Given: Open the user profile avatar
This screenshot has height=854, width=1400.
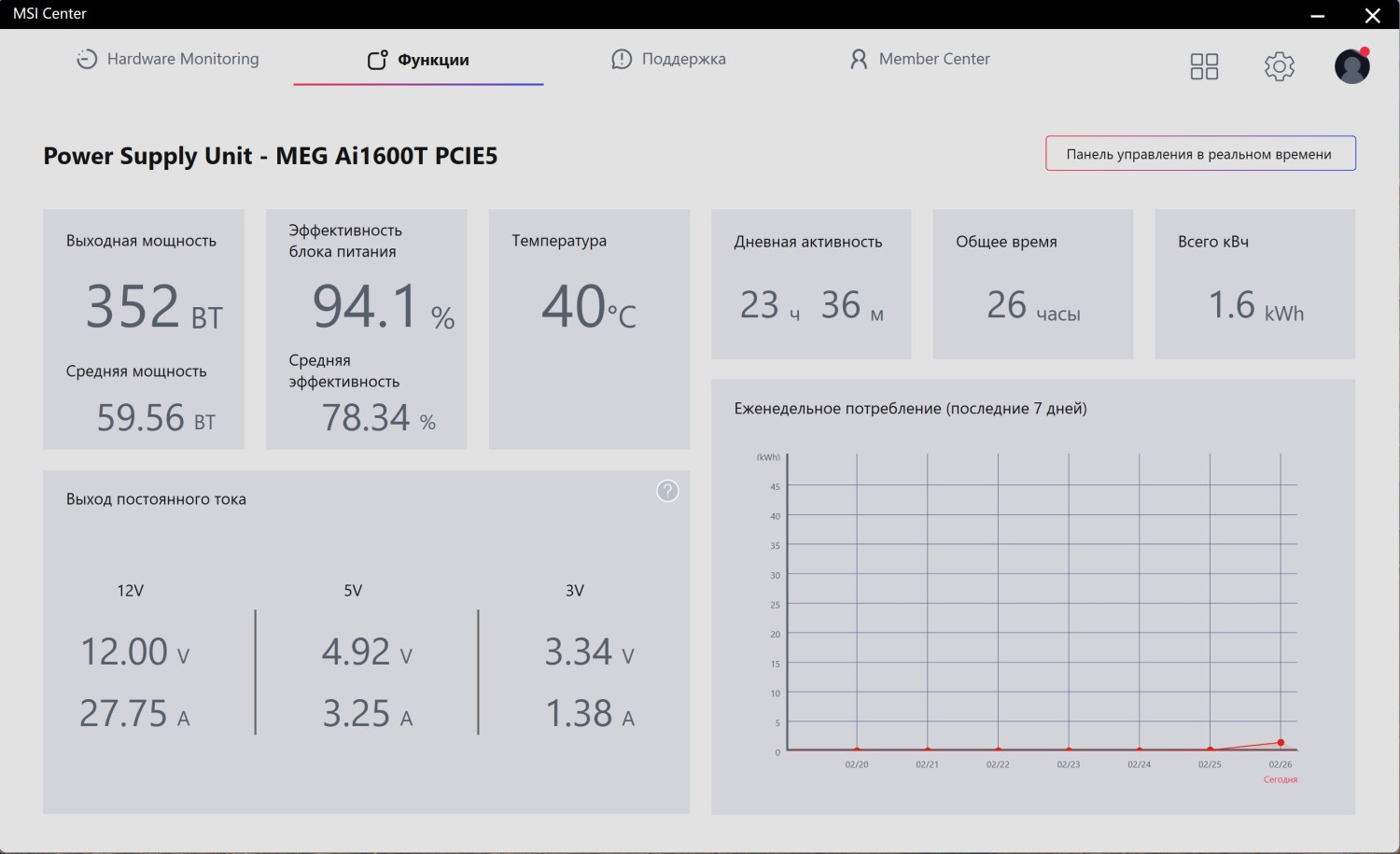Looking at the screenshot, I should [x=1351, y=66].
